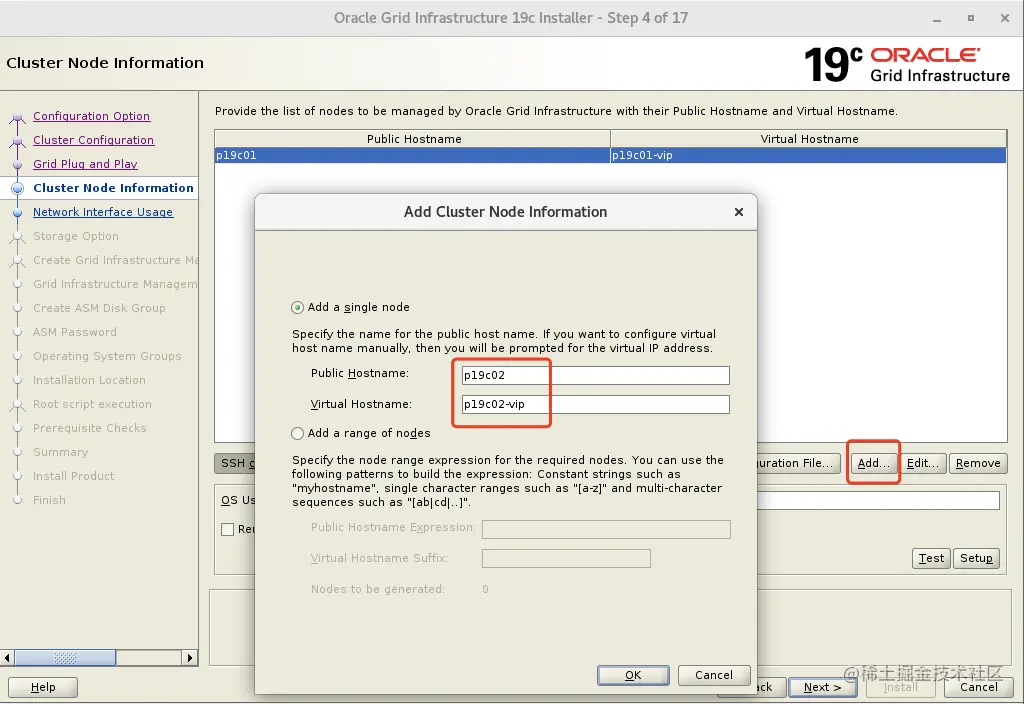This screenshot has width=1024, height=704.
Task: Click the Next > button
Action: [822, 687]
